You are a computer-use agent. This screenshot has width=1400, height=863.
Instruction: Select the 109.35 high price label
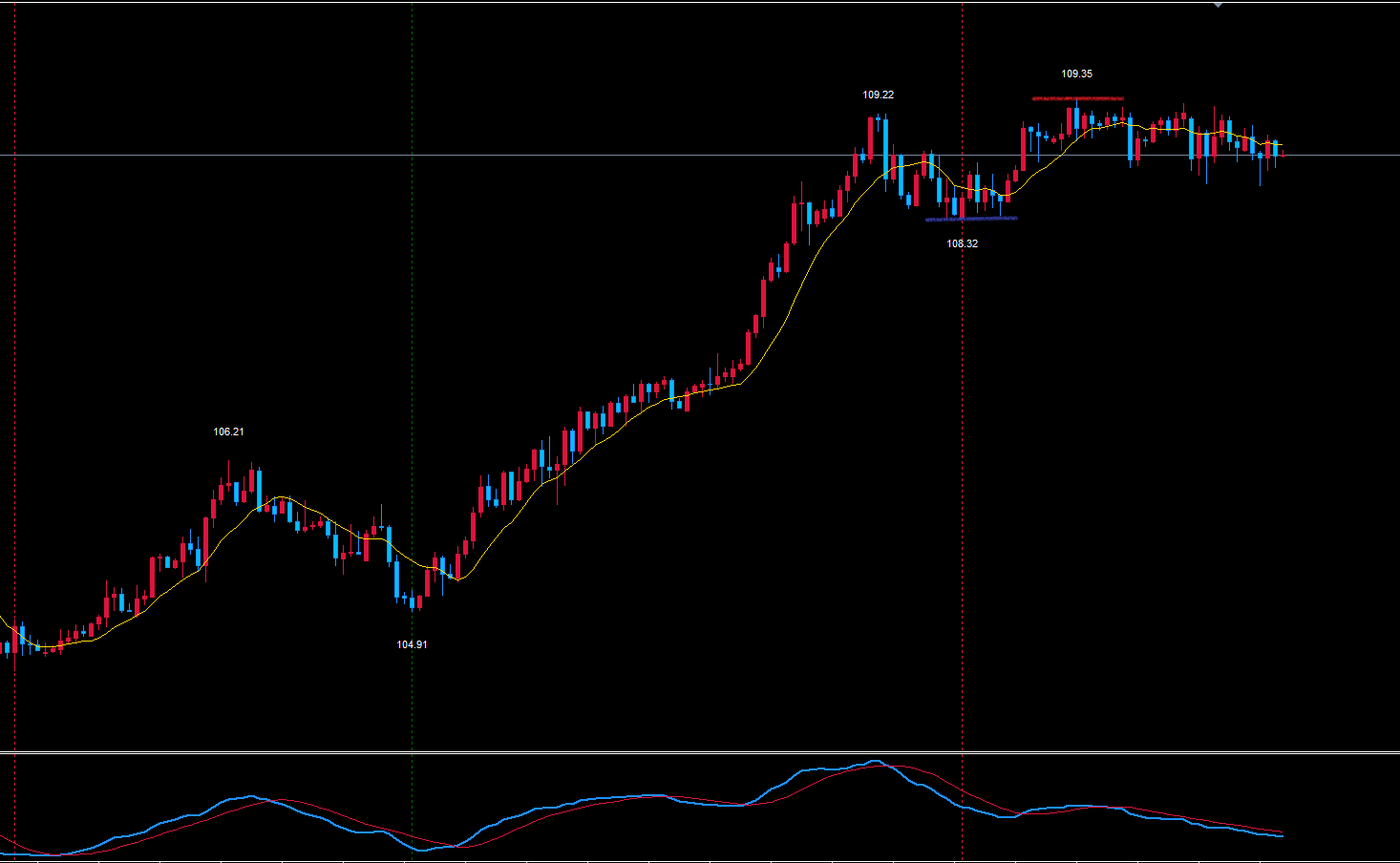click(x=1076, y=74)
